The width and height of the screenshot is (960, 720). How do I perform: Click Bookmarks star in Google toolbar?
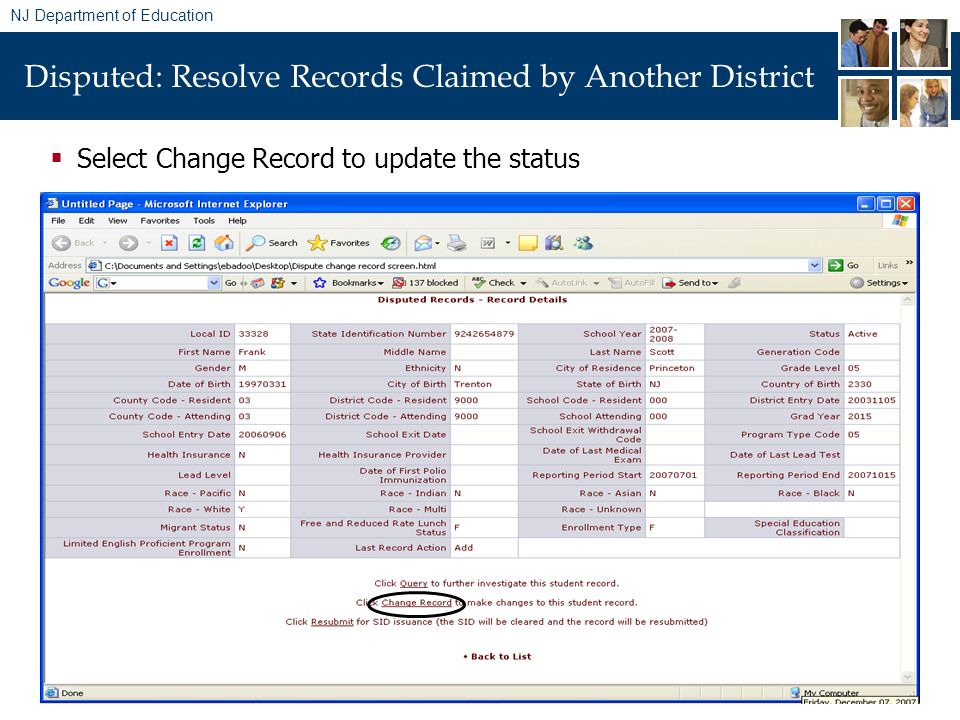pyautogui.click(x=319, y=283)
